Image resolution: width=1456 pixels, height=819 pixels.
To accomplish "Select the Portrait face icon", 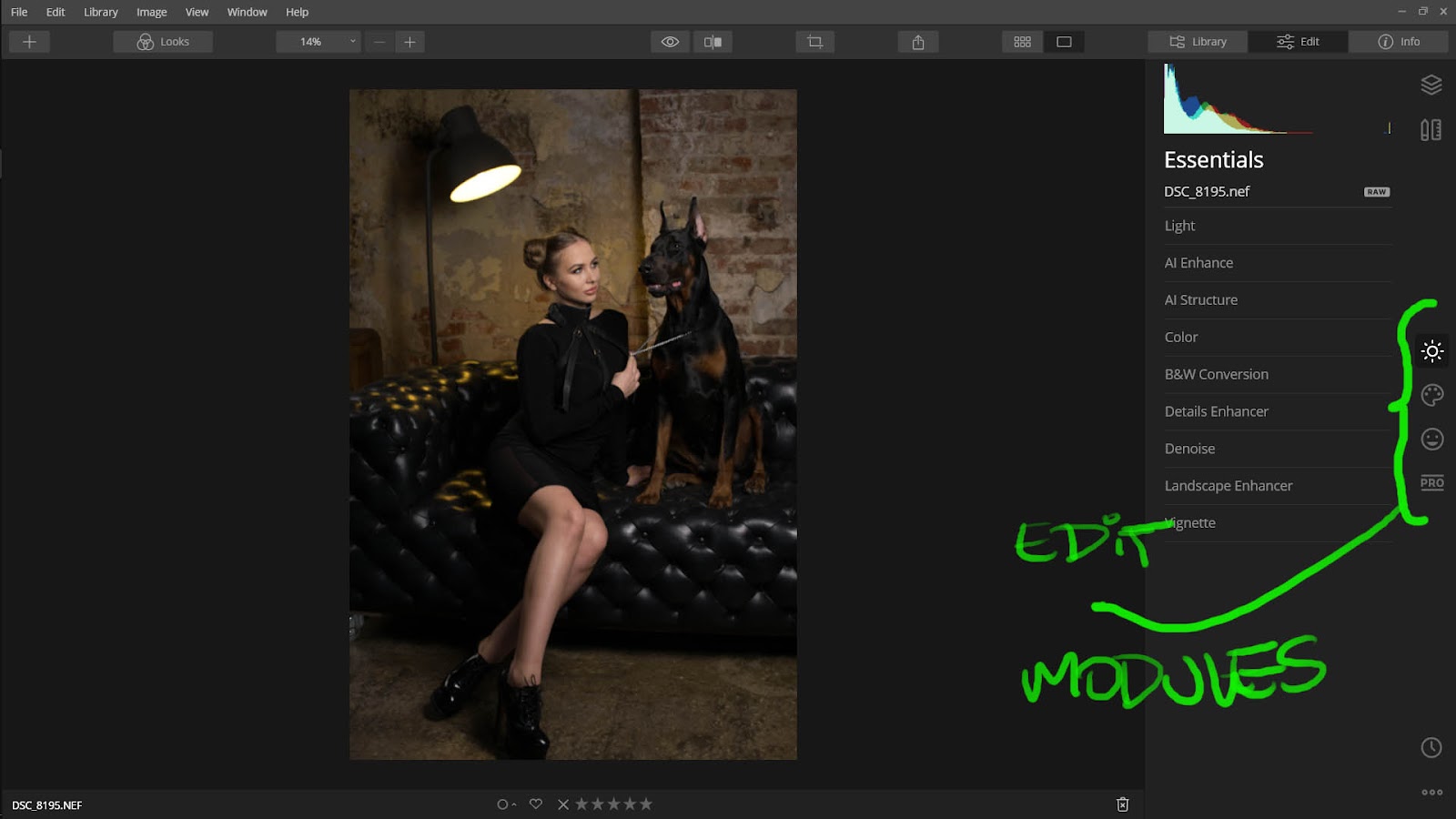I will 1432,439.
